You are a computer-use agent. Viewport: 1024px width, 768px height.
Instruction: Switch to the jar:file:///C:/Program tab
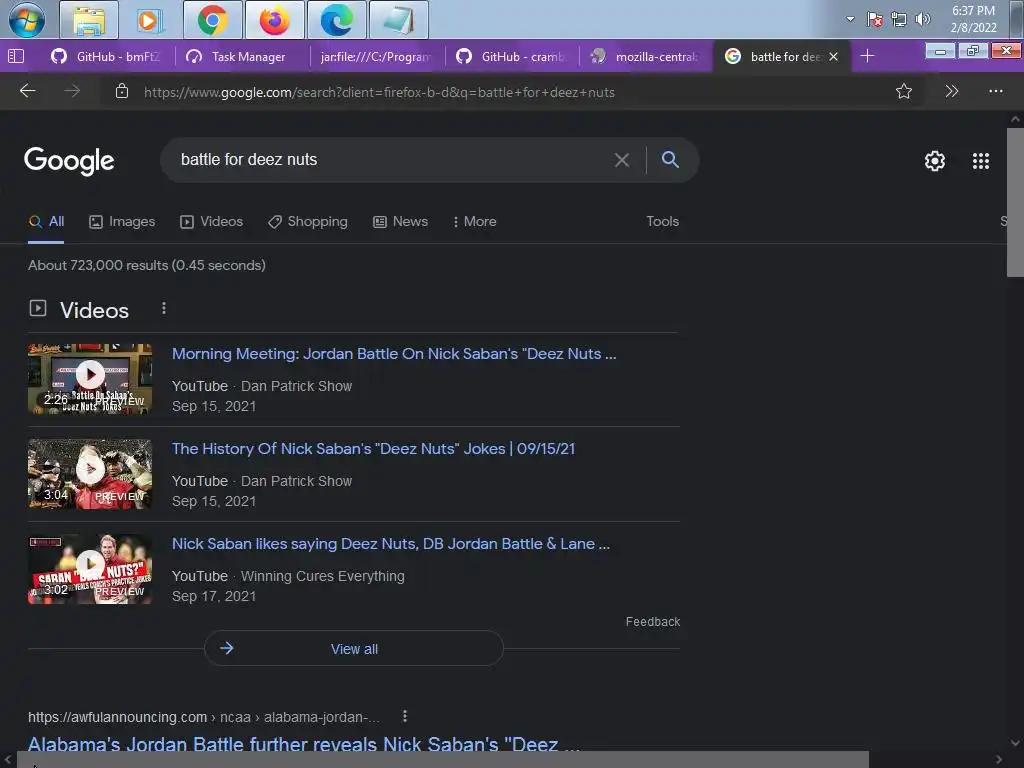376,57
